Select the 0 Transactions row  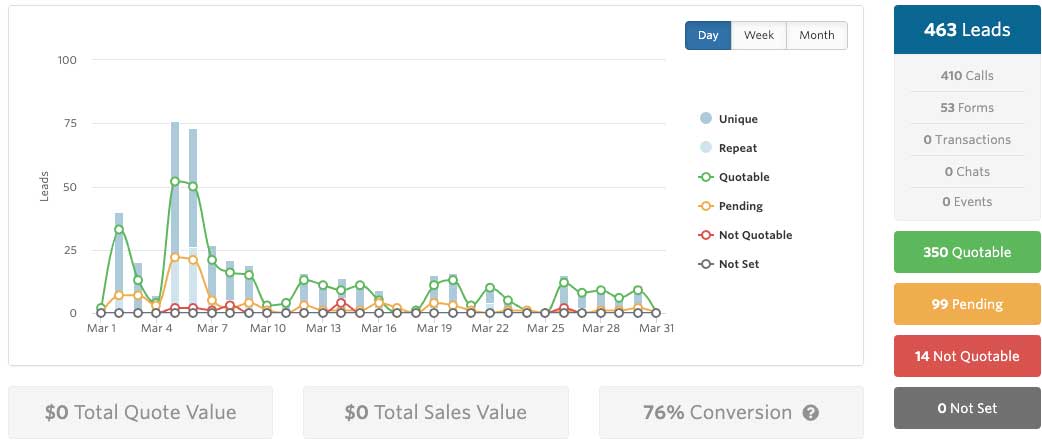click(x=967, y=140)
